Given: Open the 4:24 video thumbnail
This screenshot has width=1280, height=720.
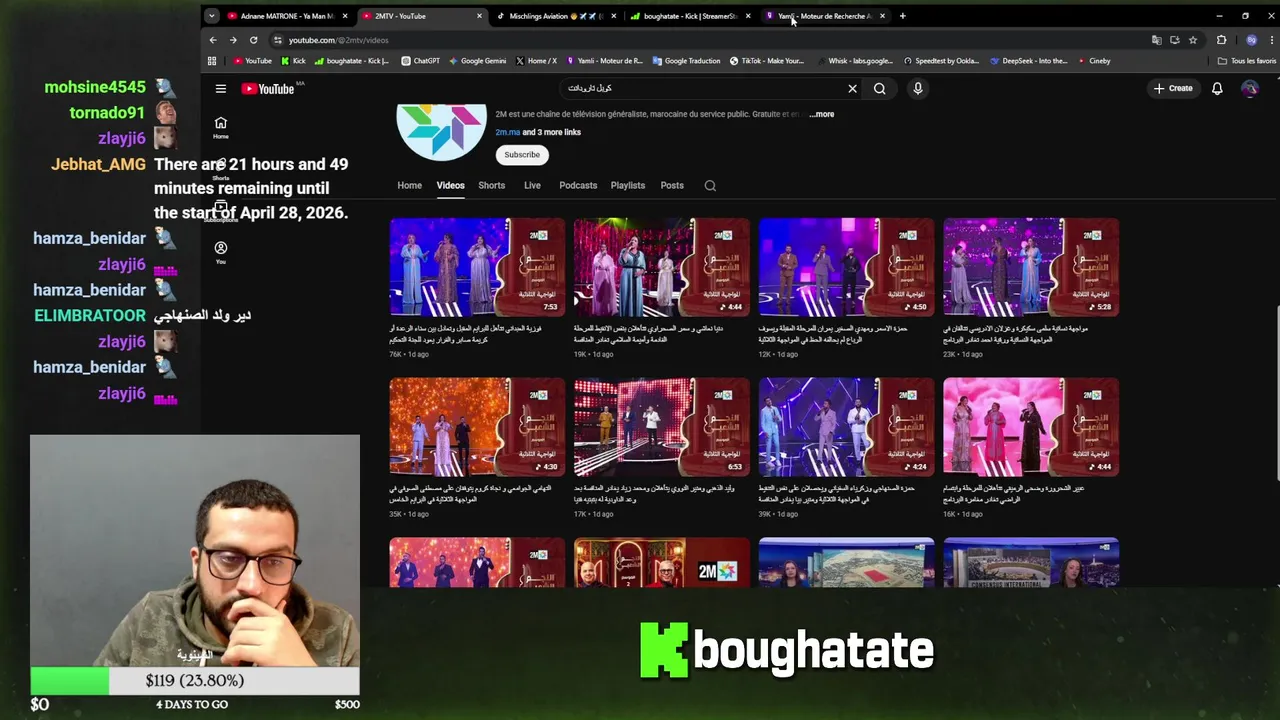Looking at the screenshot, I should [x=846, y=427].
